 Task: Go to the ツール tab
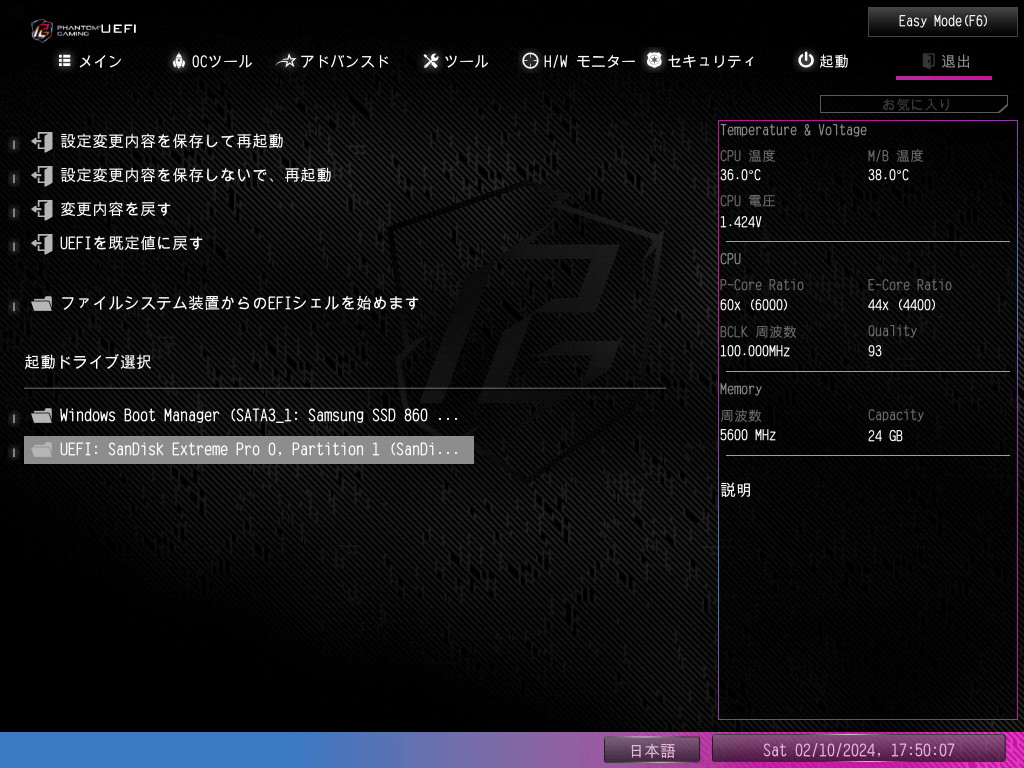pos(455,61)
